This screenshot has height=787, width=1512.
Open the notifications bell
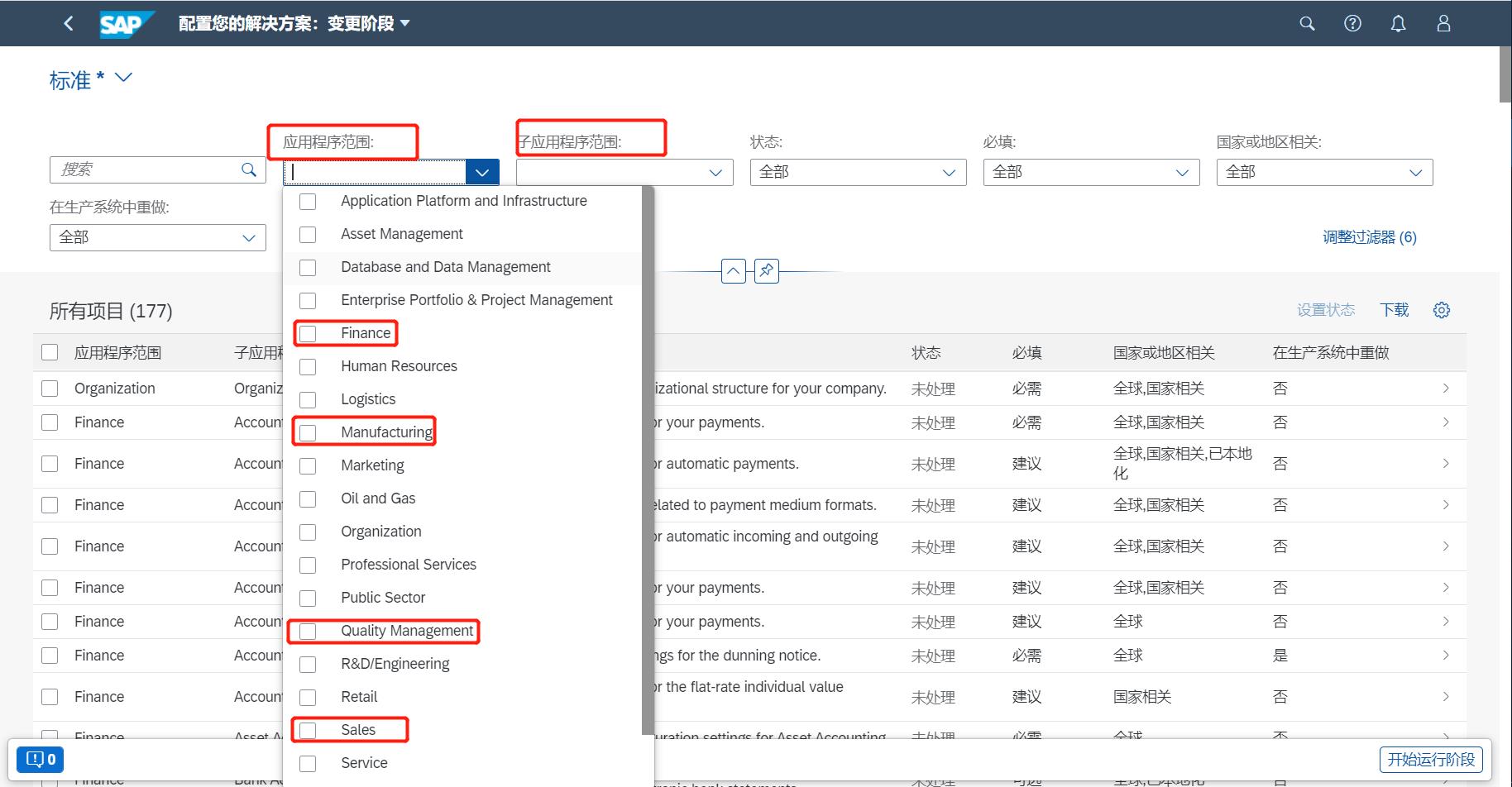(x=1398, y=23)
